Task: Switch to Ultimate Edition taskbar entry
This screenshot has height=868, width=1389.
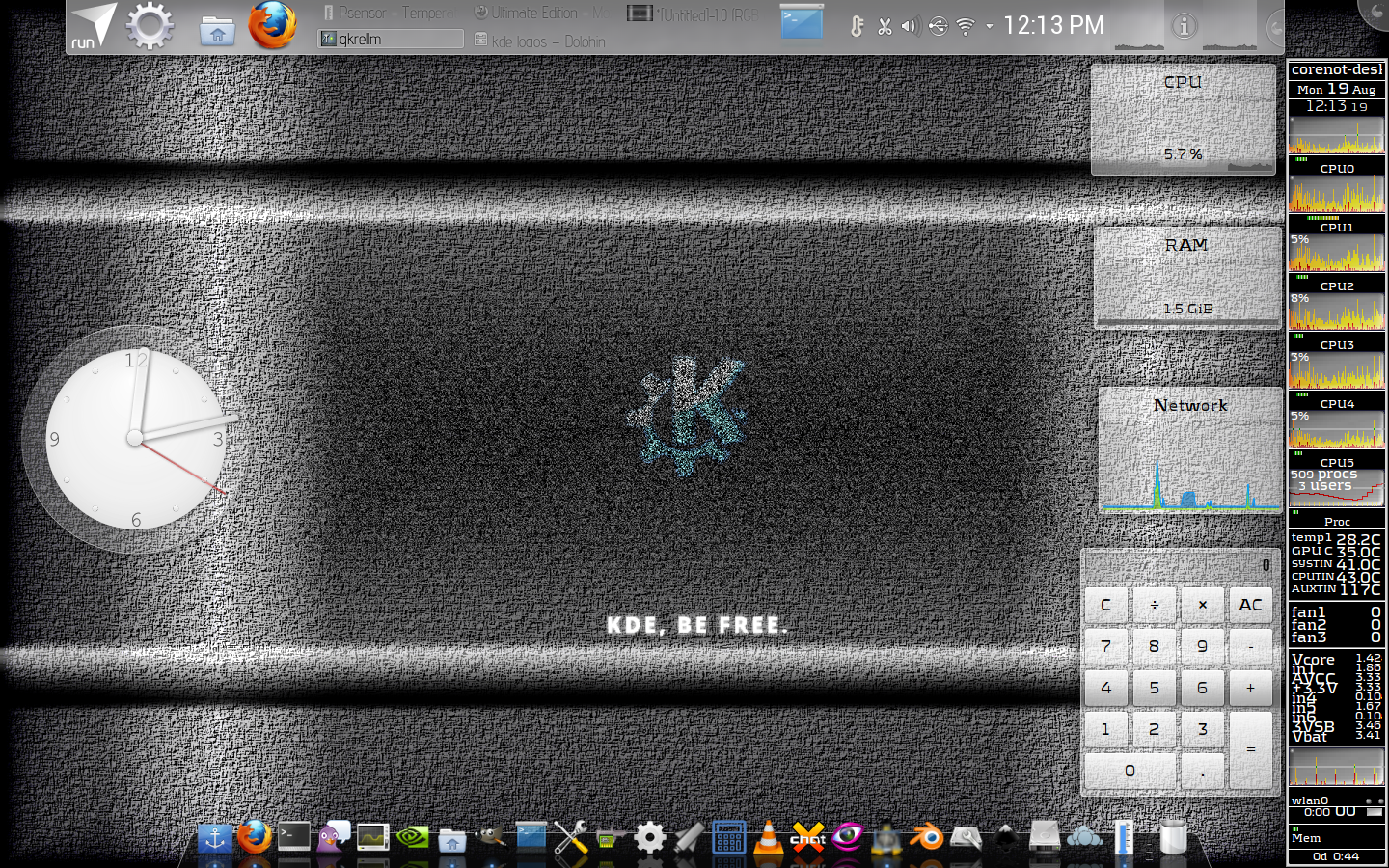Action: (x=540, y=13)
